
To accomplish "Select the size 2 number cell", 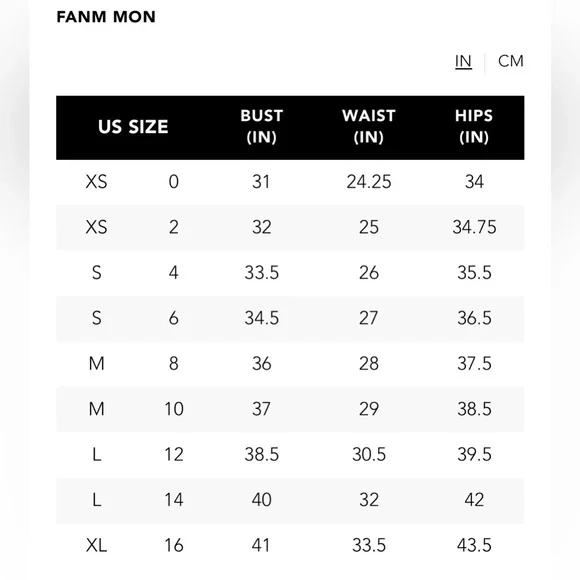I will pos(173,227).
